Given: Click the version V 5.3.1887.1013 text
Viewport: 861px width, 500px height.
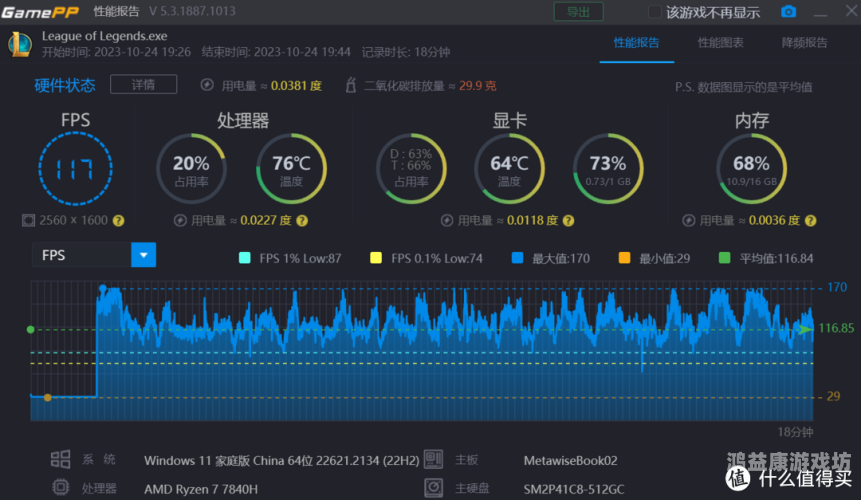Looking at the screenshot, I should pos(192,11).
